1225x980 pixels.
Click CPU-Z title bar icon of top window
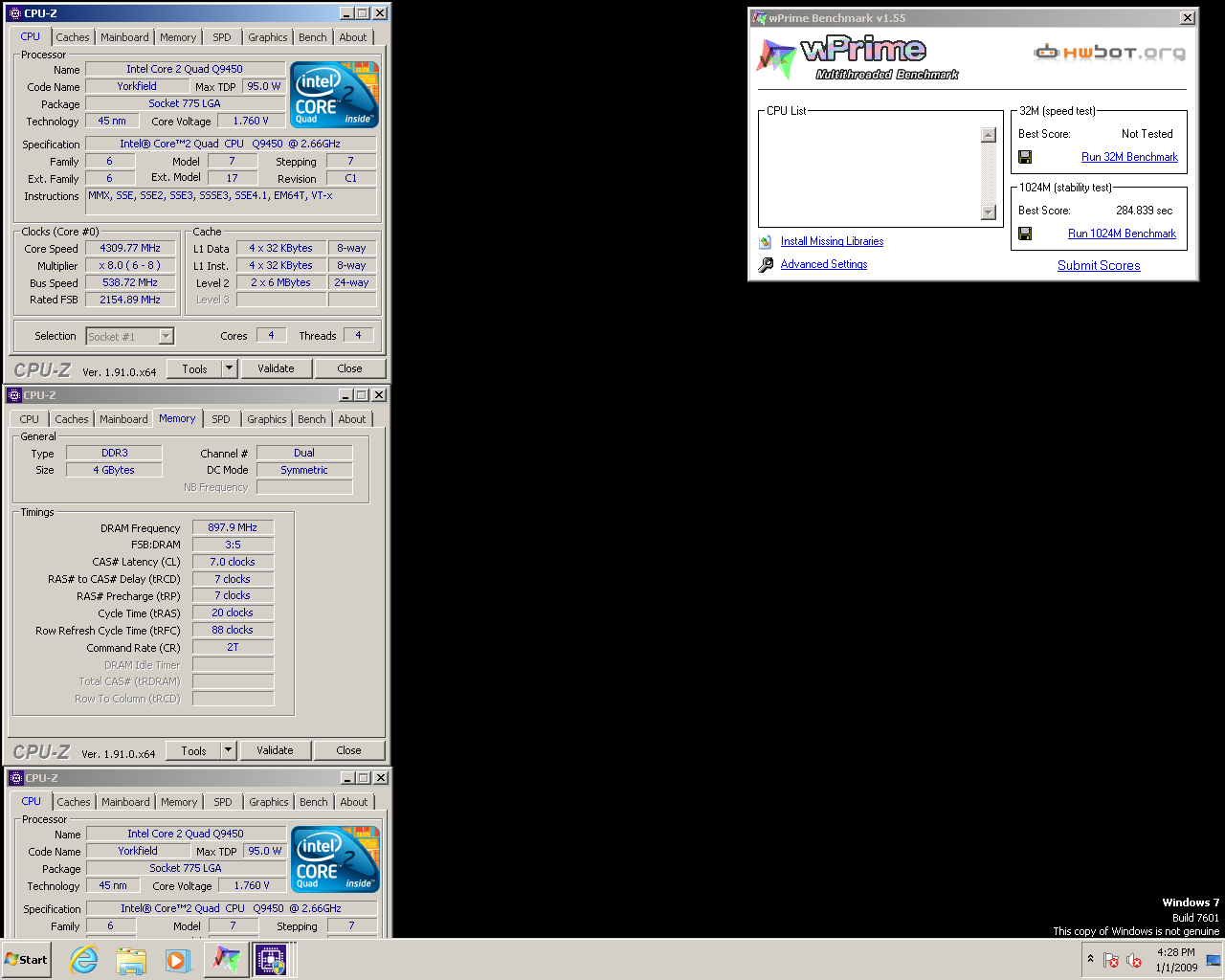[x=14, y=13]
